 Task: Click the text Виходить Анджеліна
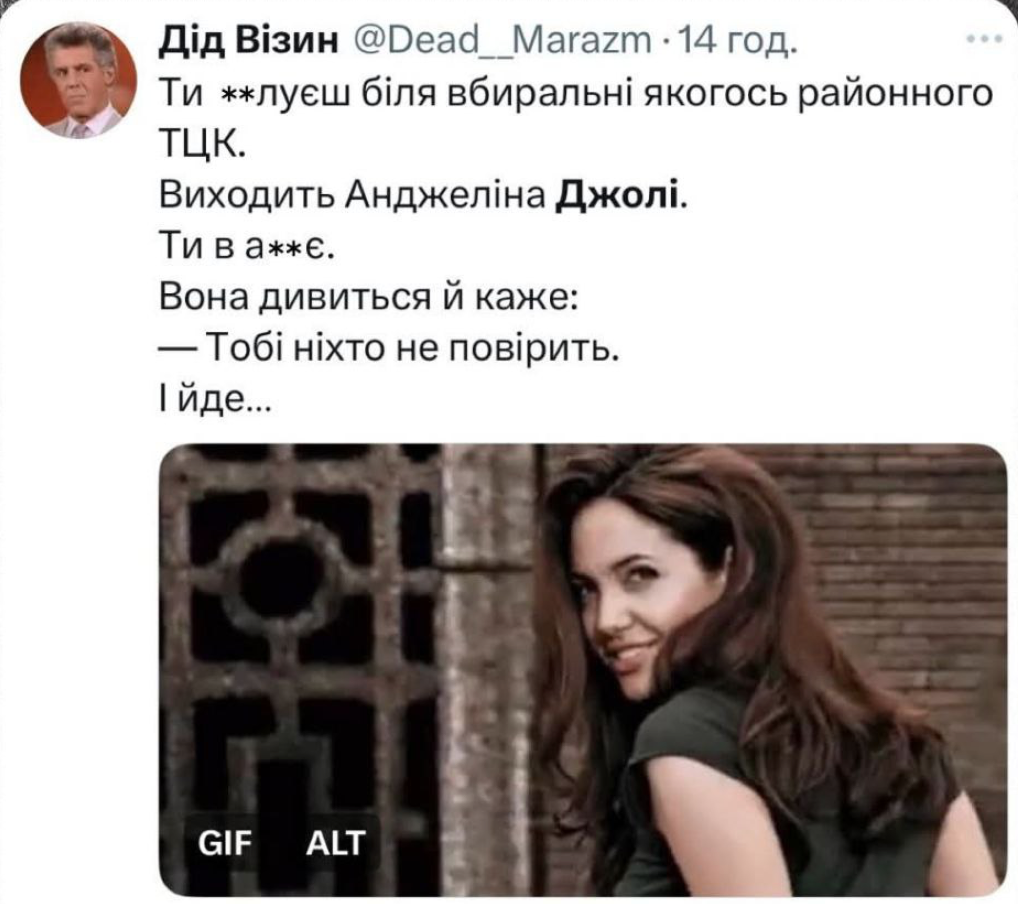[x=353, y=195]
